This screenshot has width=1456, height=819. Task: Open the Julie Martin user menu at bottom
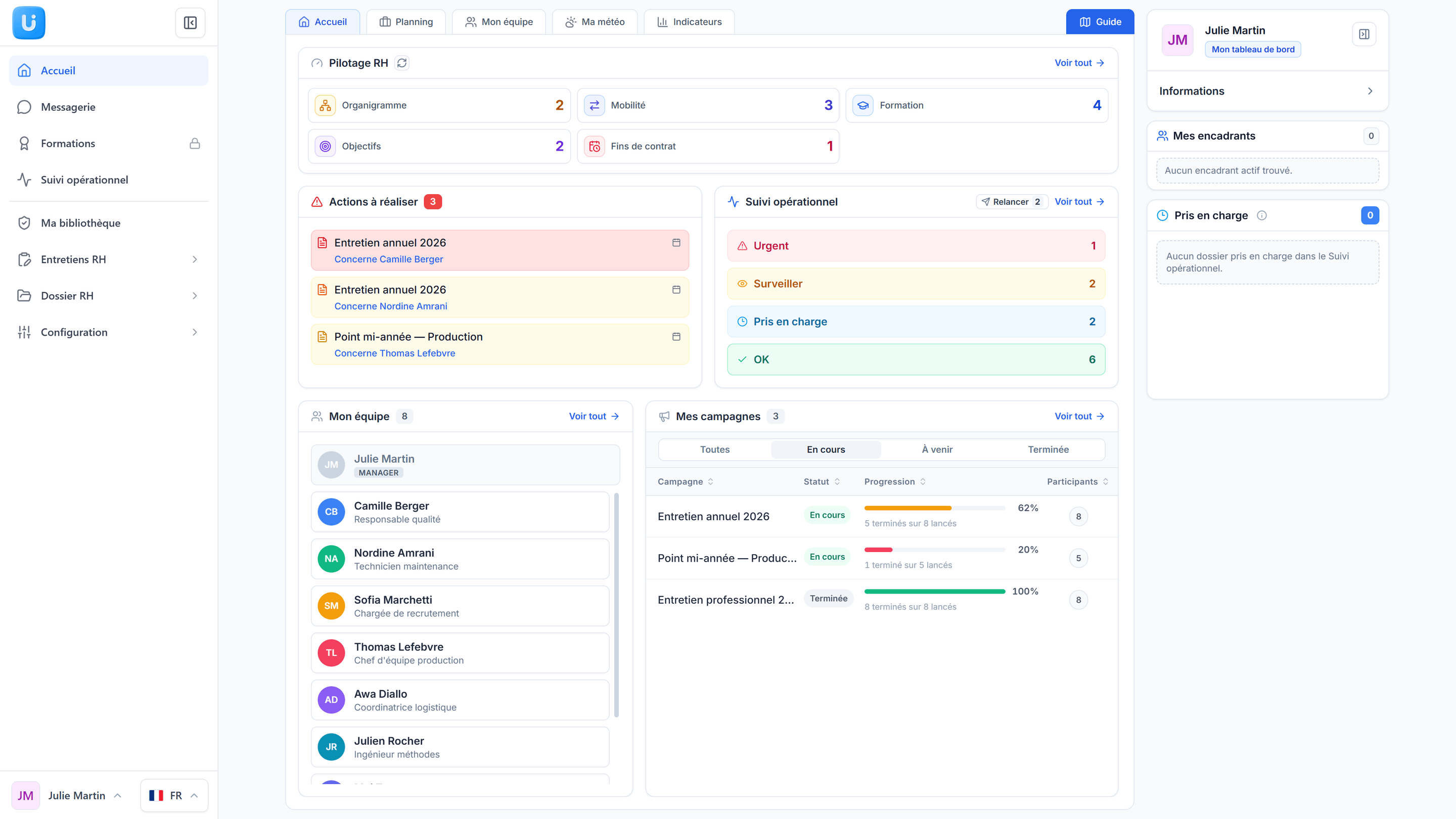point(67,795)
